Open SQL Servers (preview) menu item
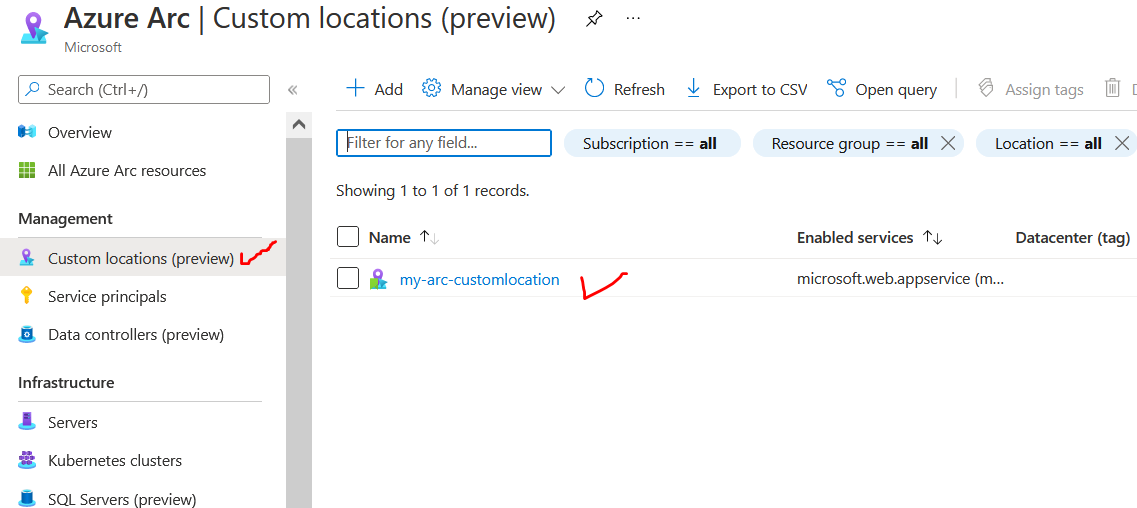Image resolution: width=1137 pixels, height=508 pixels. 122,499
